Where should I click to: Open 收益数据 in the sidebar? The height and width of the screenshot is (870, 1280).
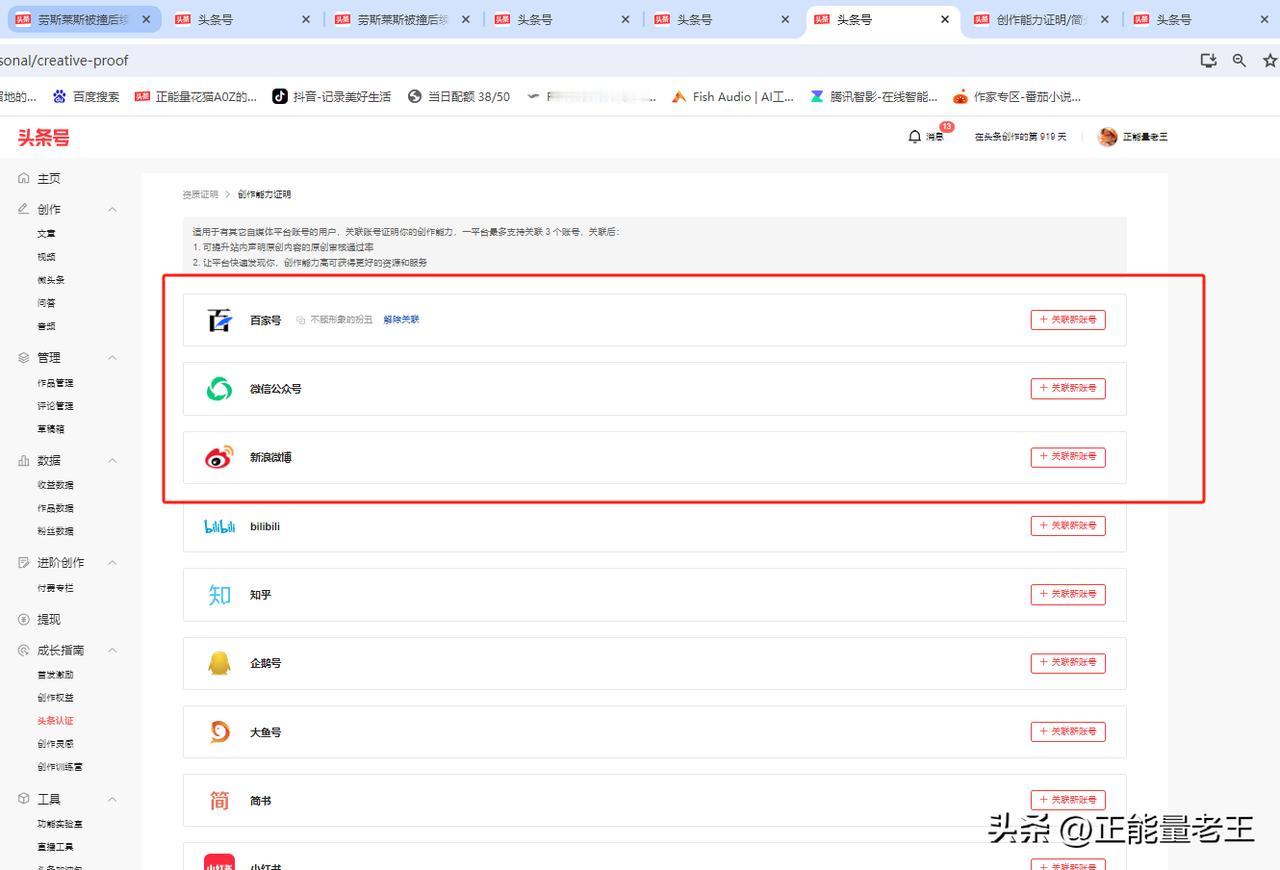coord(55,485)
